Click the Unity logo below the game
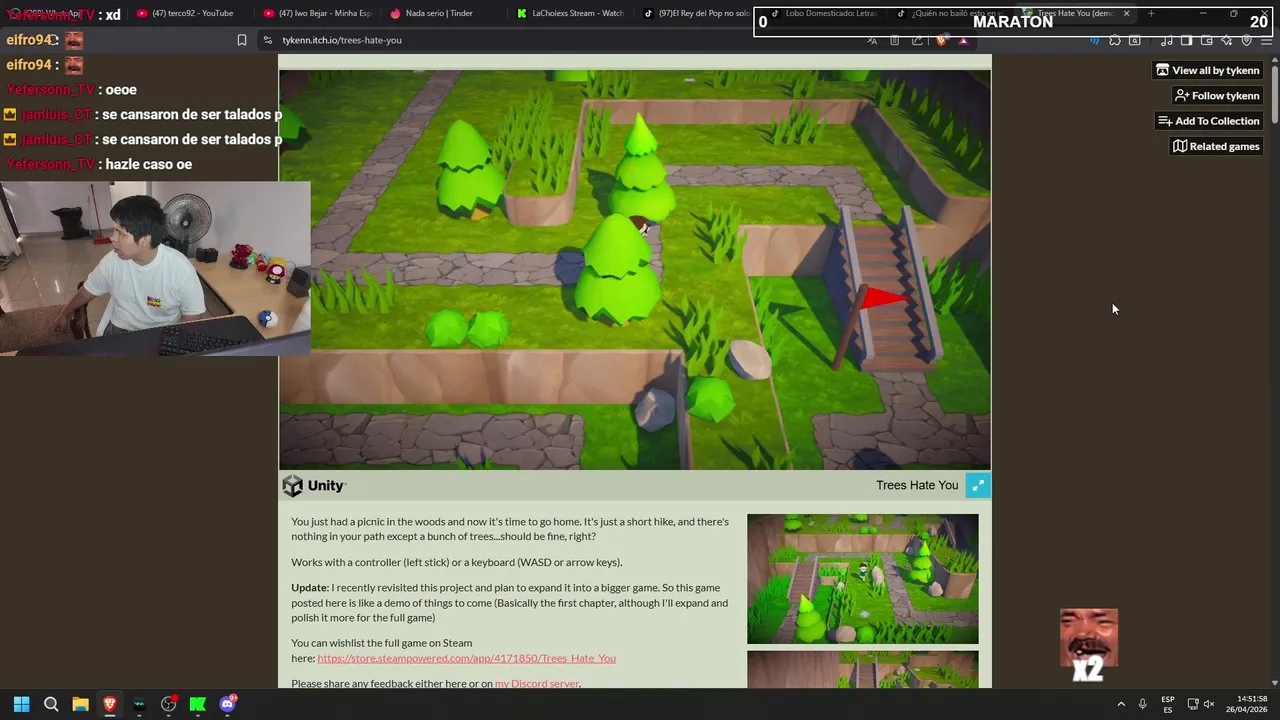The width and height of the screenshot is (1280, 720). click(314, 485)
